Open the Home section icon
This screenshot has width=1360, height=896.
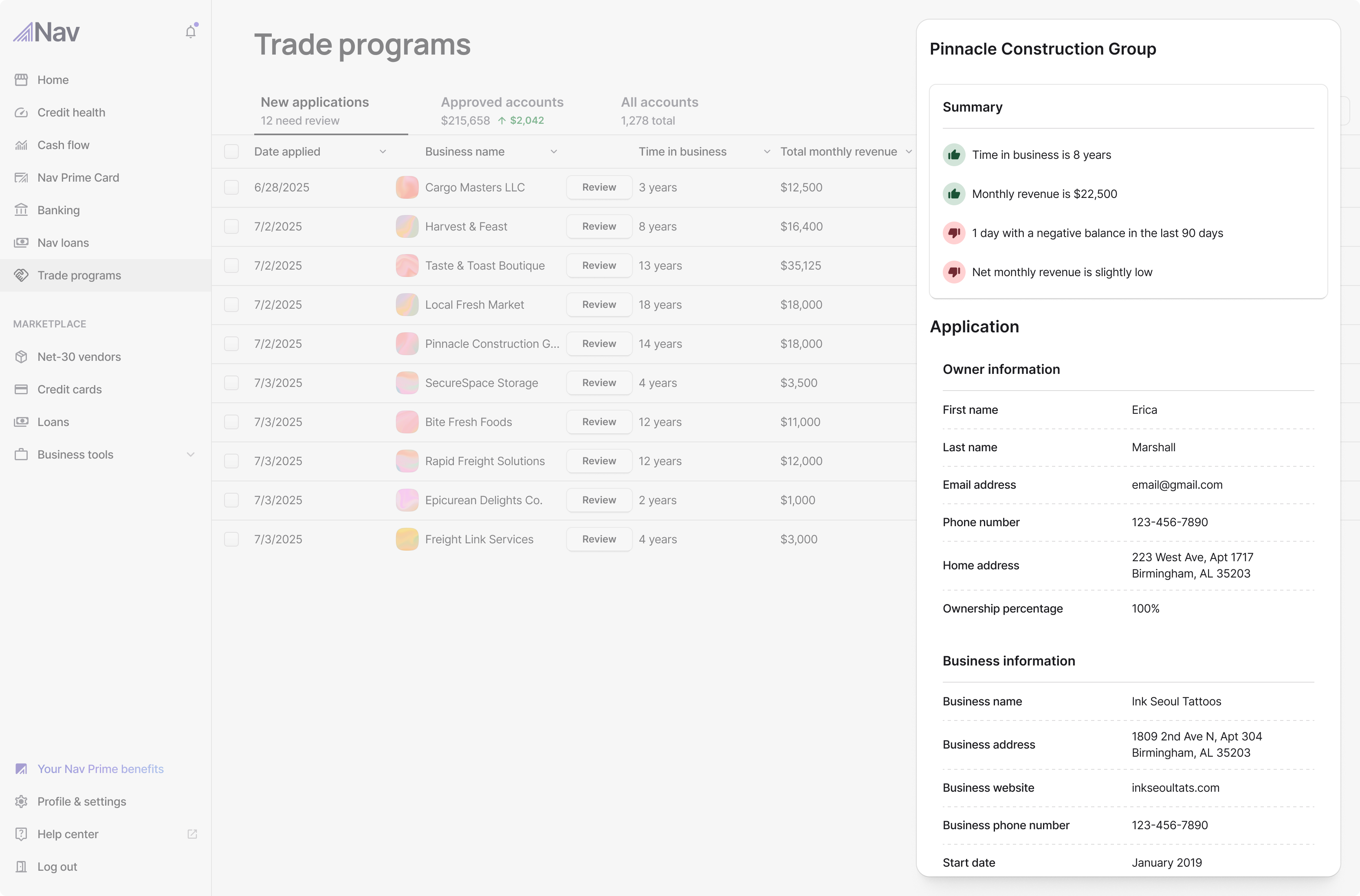pyautogui.click(x=21, y=79)
